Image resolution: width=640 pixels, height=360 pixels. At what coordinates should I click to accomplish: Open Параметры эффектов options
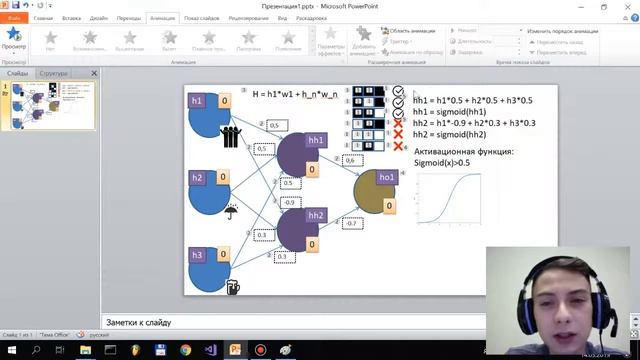click(330, 41)
